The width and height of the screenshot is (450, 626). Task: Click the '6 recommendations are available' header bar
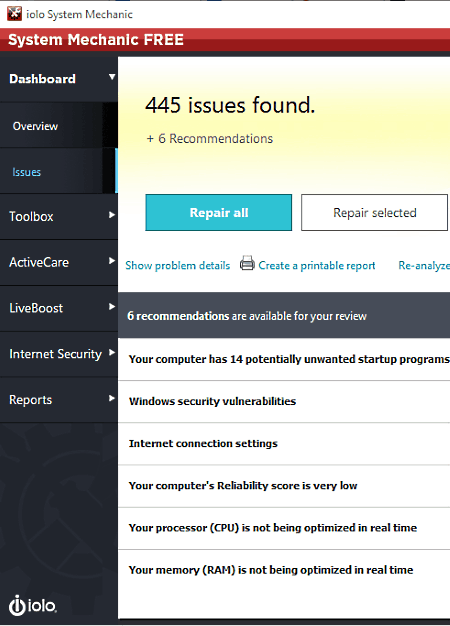(284, 315)
